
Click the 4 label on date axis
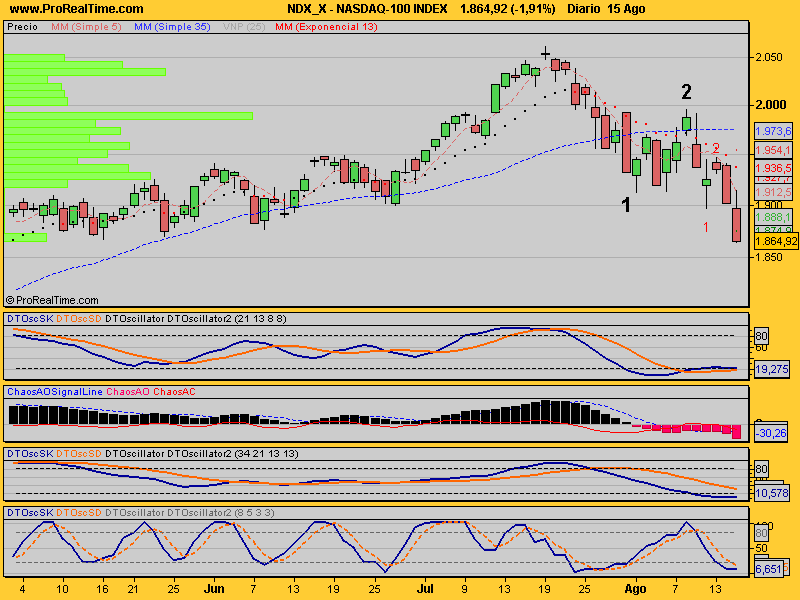click(22, 589)
